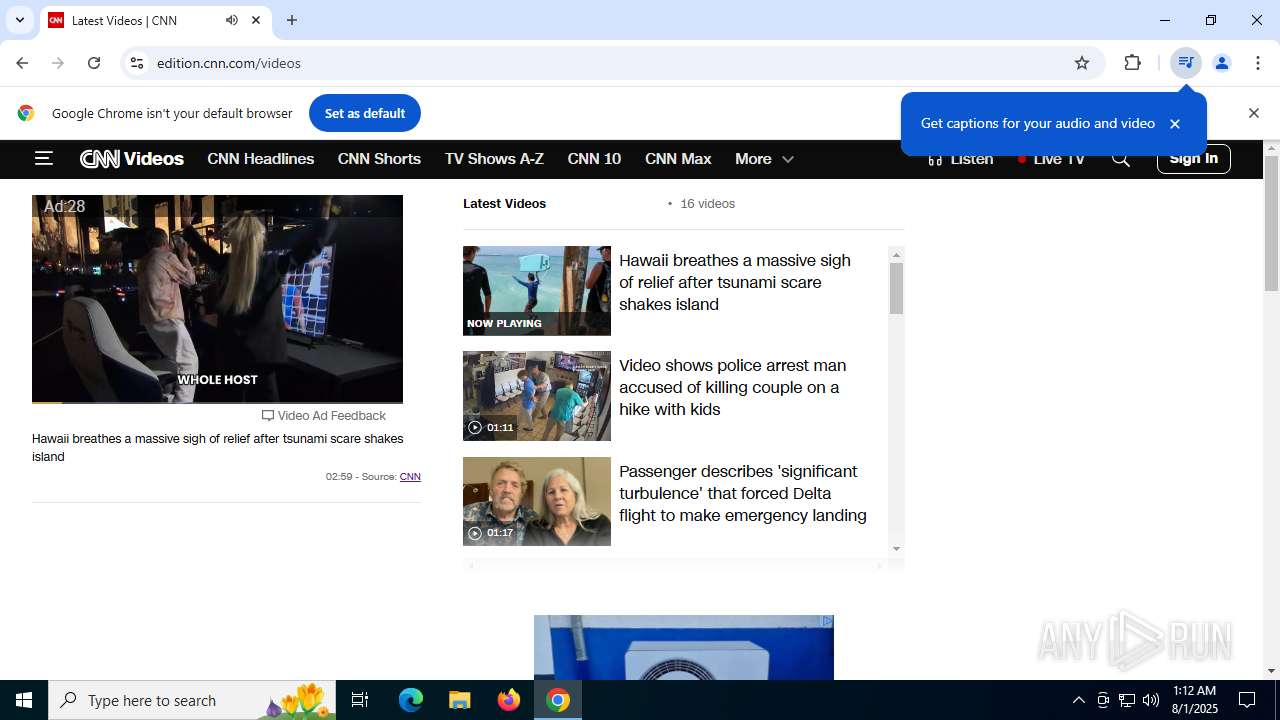The width and height of the screenshot is (1280, 720).
Task: Open CNN Max menu item
Action: (678, 159)
